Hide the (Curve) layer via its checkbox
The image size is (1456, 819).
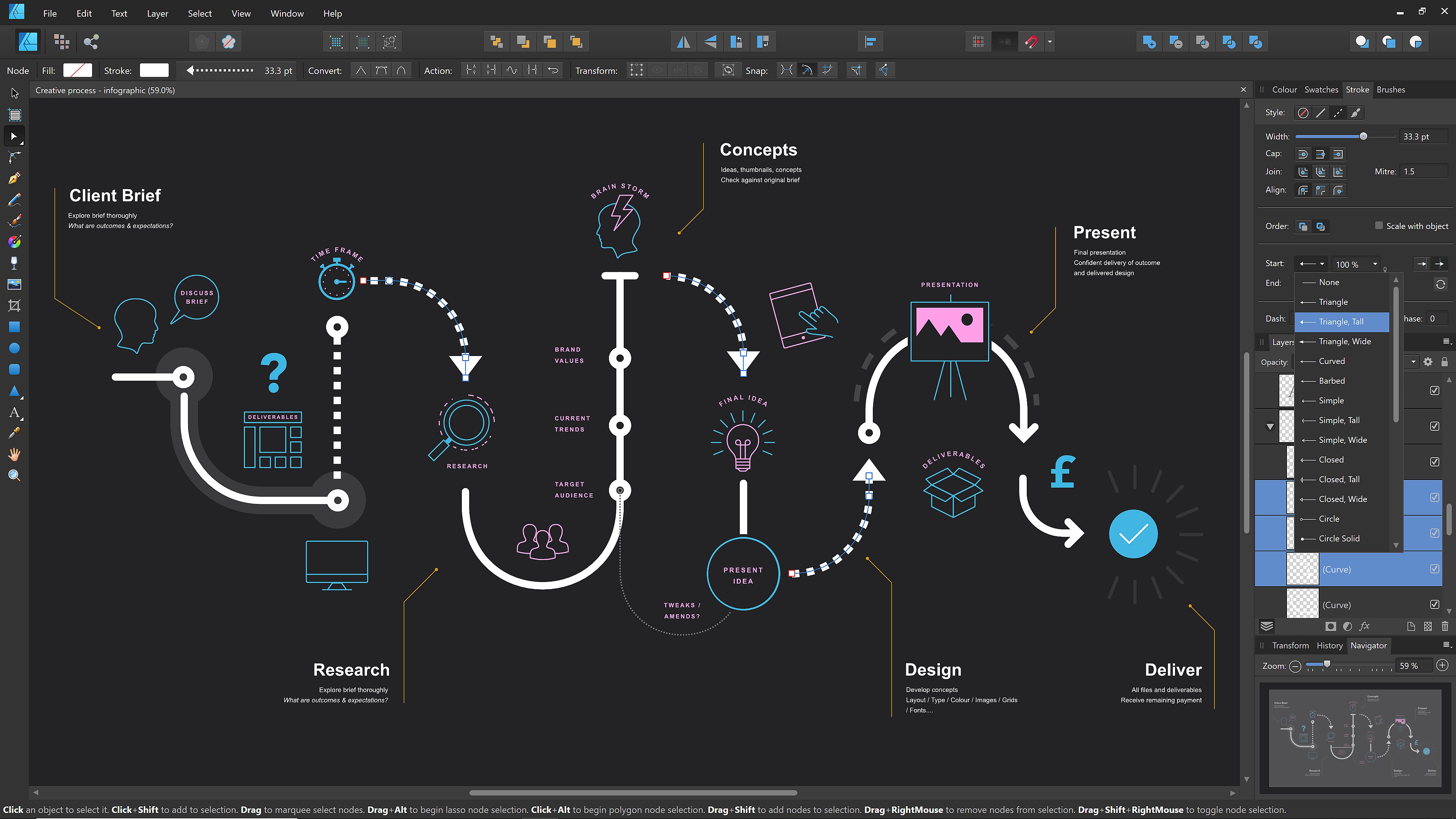coord(1434,569)
